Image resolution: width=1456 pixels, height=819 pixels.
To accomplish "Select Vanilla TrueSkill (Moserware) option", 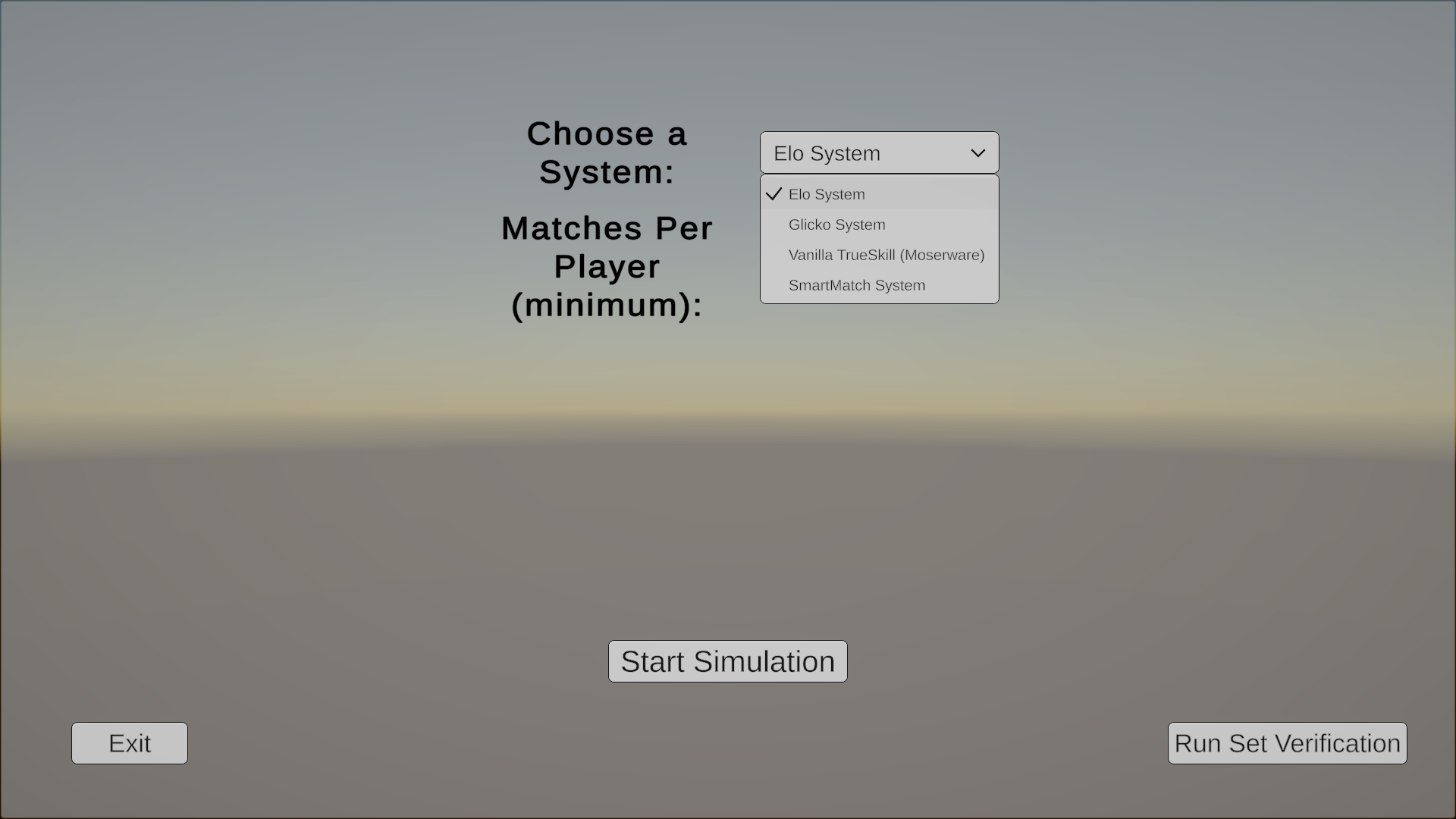I will [886, 255].
